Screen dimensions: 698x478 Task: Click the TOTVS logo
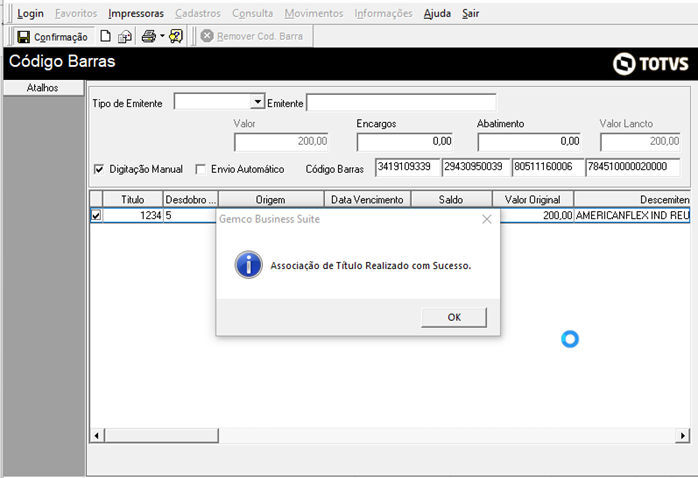point(650,64)
